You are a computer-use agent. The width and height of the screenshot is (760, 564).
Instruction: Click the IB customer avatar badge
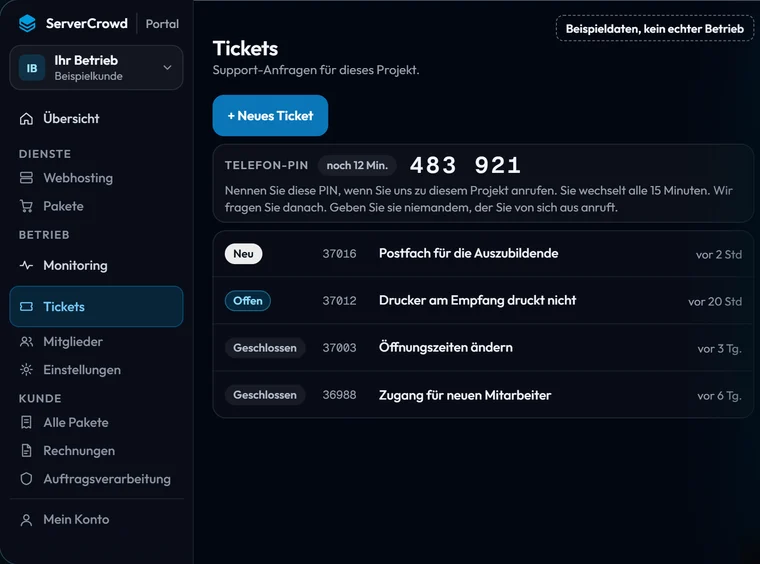click(32, 68)
